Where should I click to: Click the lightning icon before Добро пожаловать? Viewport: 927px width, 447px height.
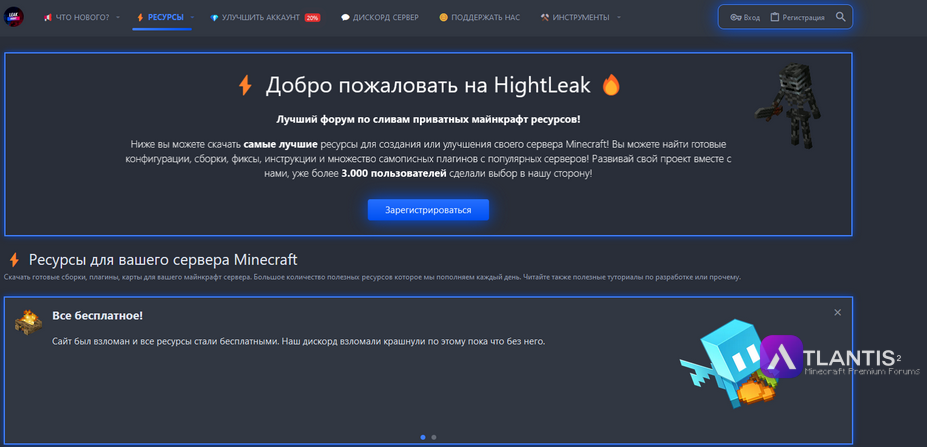[x=245, y=86]
